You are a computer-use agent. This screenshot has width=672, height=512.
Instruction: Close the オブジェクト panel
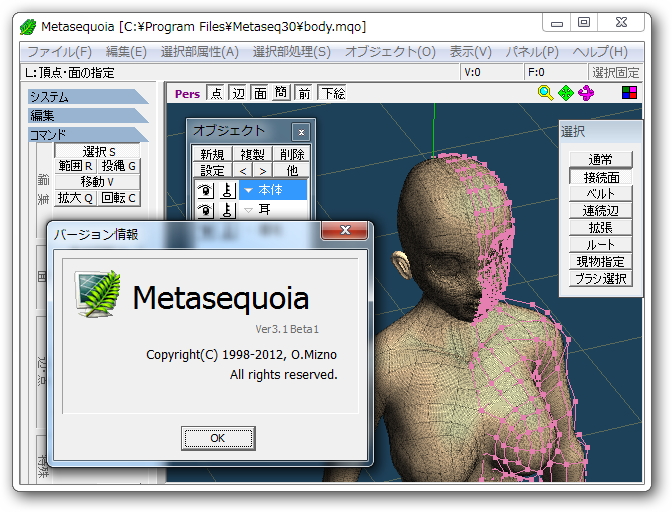[x=301, y=132]
